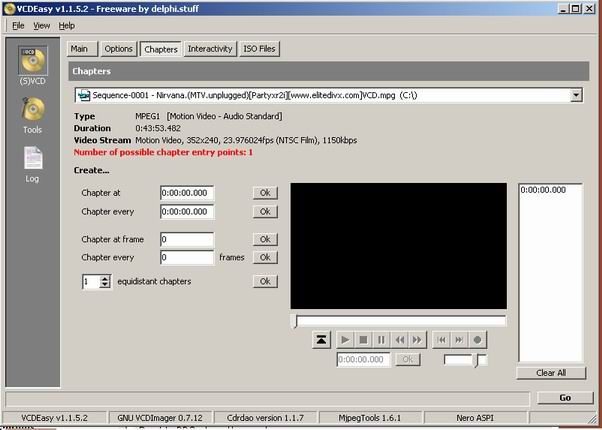Click the GNU VCDImager 0.7.12 status entry
This screenshot has width=602, height=430.
159,418
